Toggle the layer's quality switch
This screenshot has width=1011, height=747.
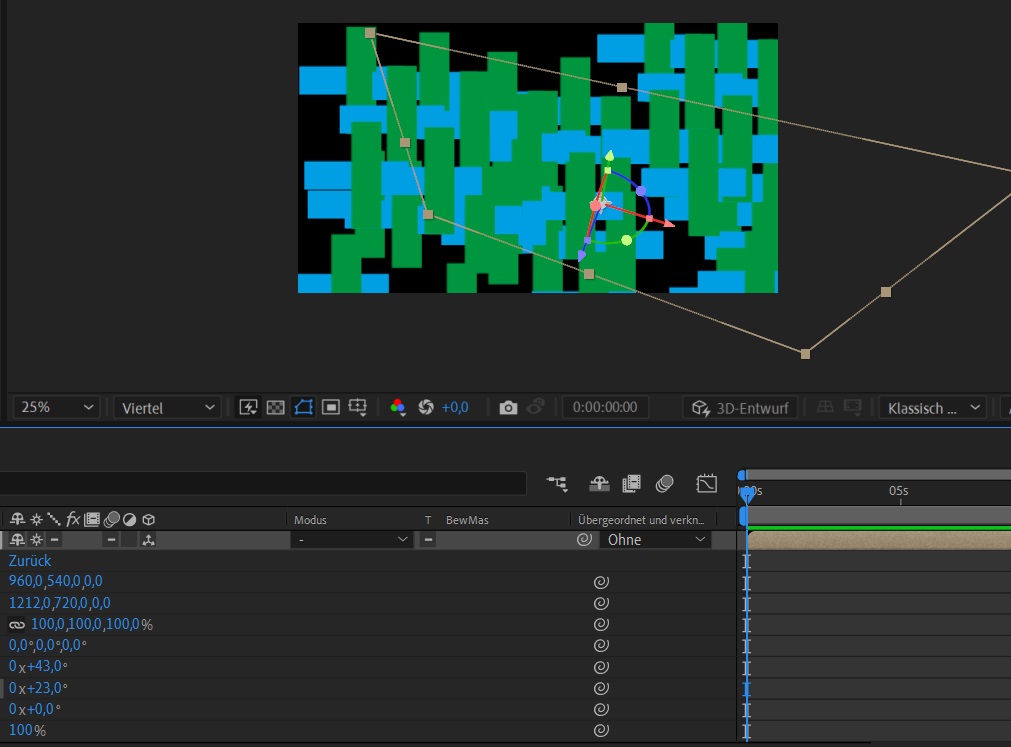point(54,540)
